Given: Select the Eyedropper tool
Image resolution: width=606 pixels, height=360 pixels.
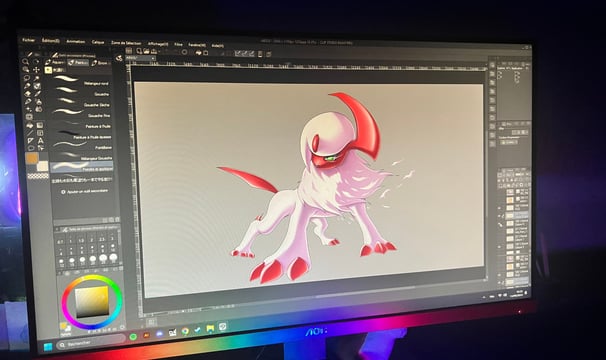Looking at the screenshot, I should pyautogui.click(x=27, y=86).
